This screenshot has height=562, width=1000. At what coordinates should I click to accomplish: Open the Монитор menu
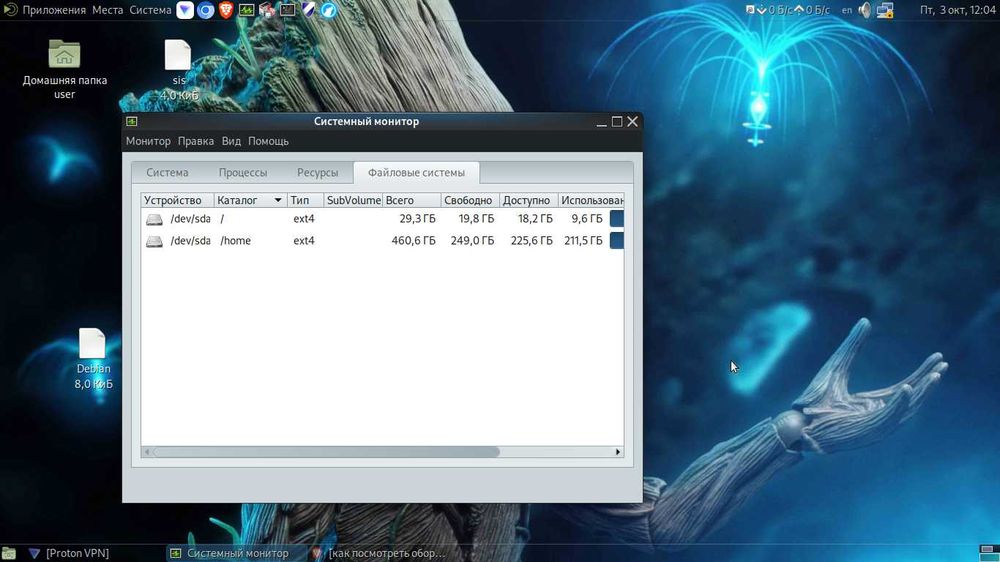(x=148, y=141)
